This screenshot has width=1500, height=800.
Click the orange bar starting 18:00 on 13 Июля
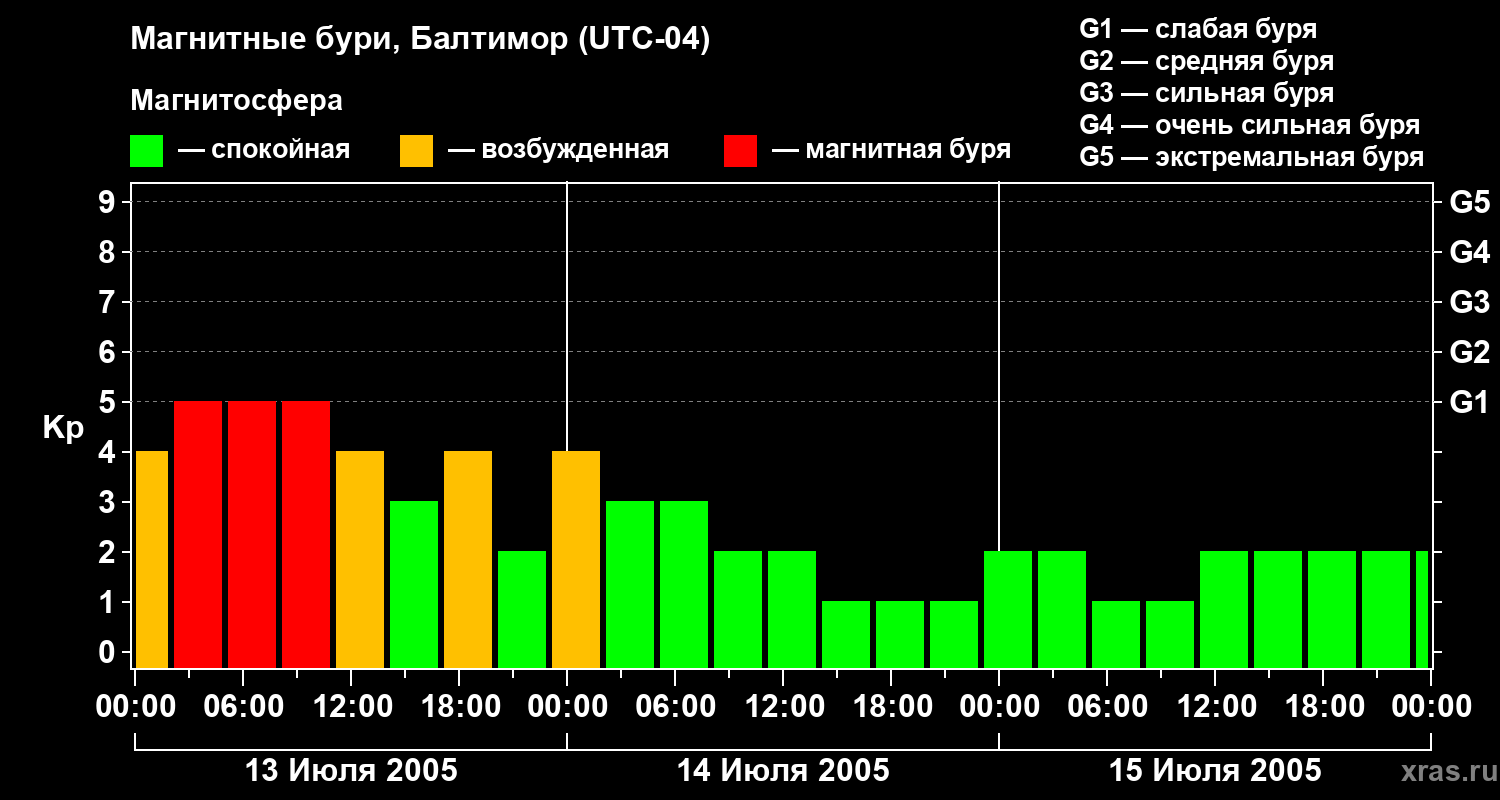point(468,559)
